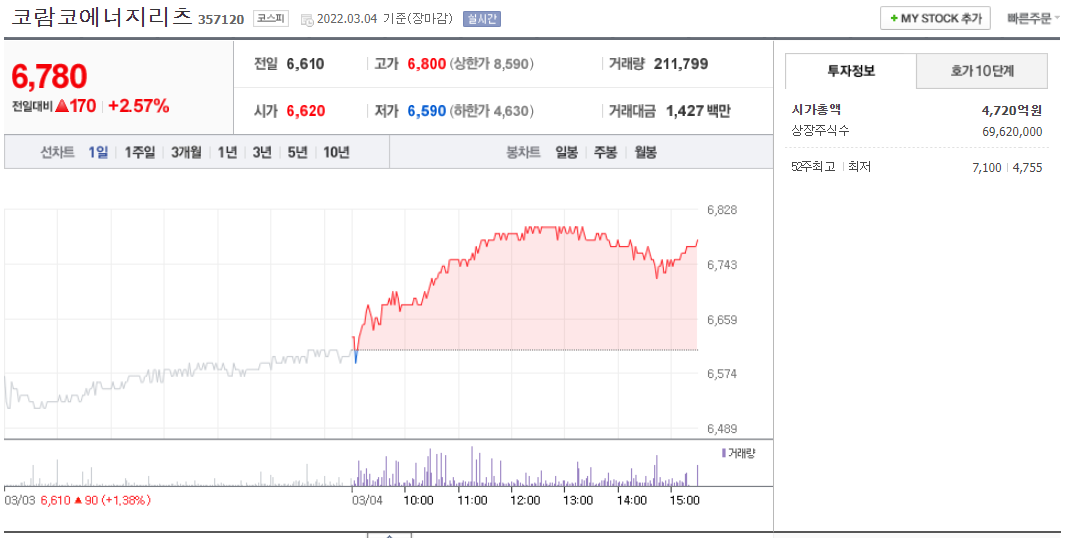
Task: Switch to the 투자정보 tab
Action: pyautogui.click(x=851, y=71)
